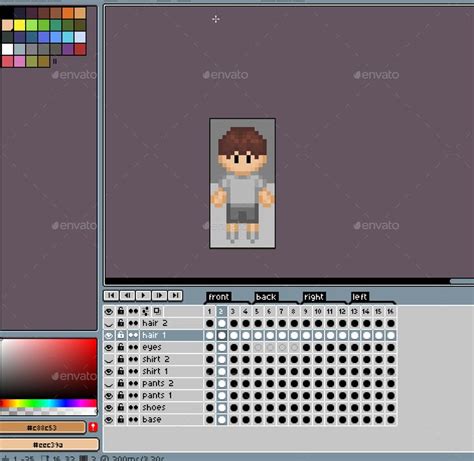Hide the shirt 1 layer
The width and height of the screenshot is (474, 461).
point(109,371)
